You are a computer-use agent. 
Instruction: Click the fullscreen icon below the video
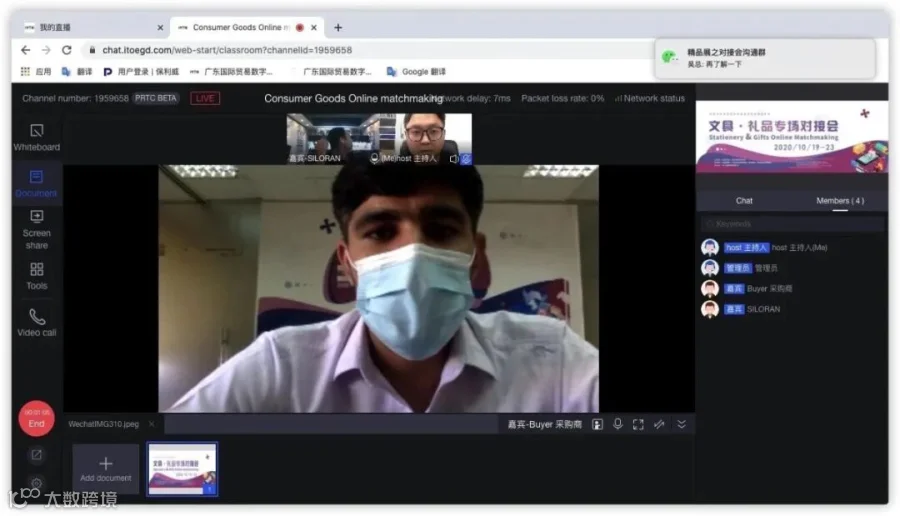(x=638, y=424)
